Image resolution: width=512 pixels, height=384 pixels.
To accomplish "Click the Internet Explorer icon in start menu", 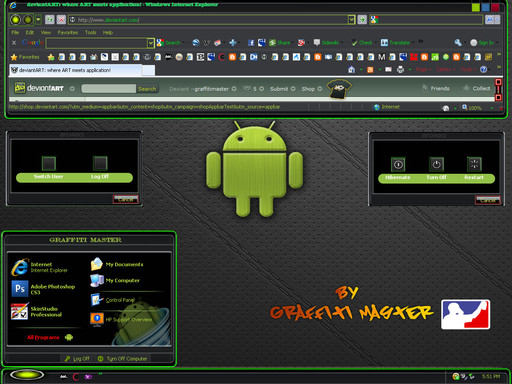I will [x=20, y=267].
